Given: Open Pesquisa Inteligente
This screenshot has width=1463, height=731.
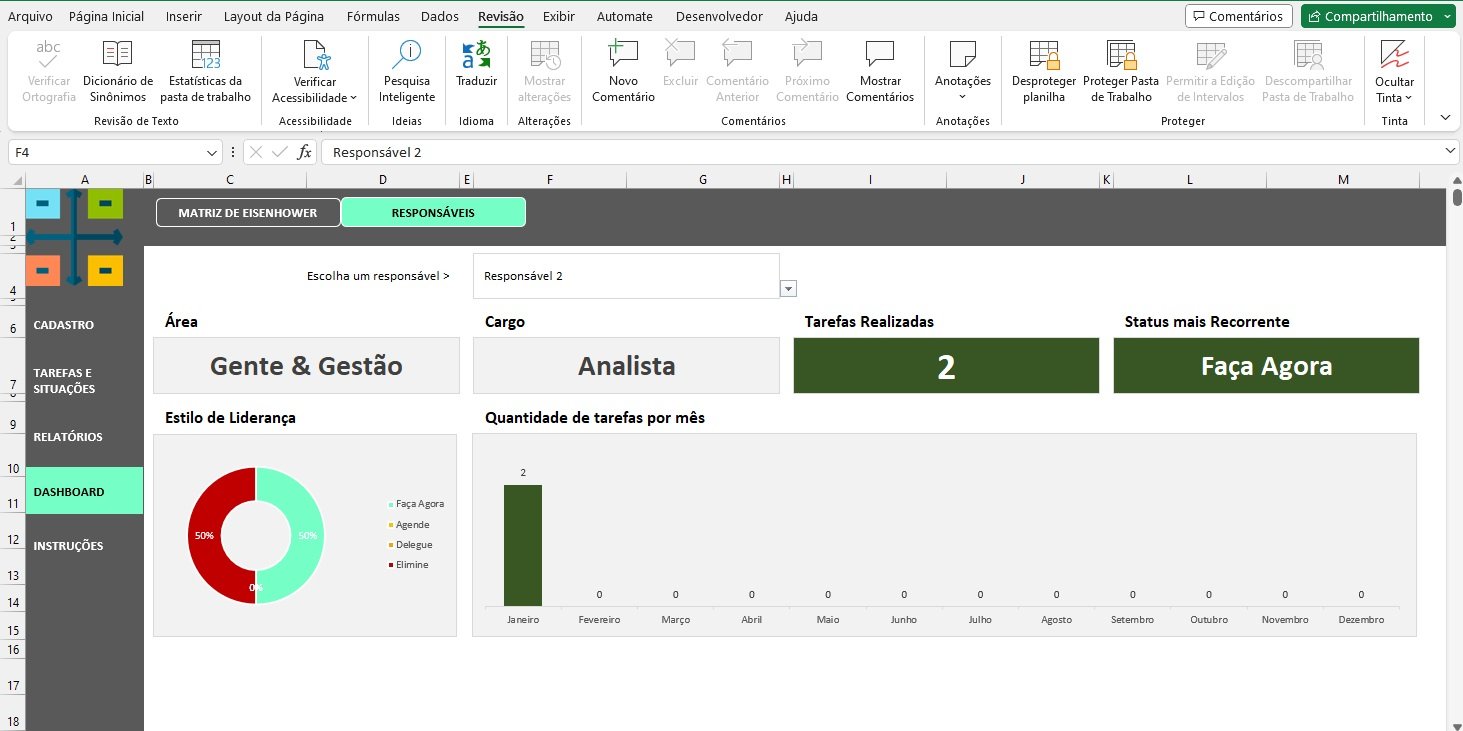Looking at the screenshot, I should tap(407, 72).
